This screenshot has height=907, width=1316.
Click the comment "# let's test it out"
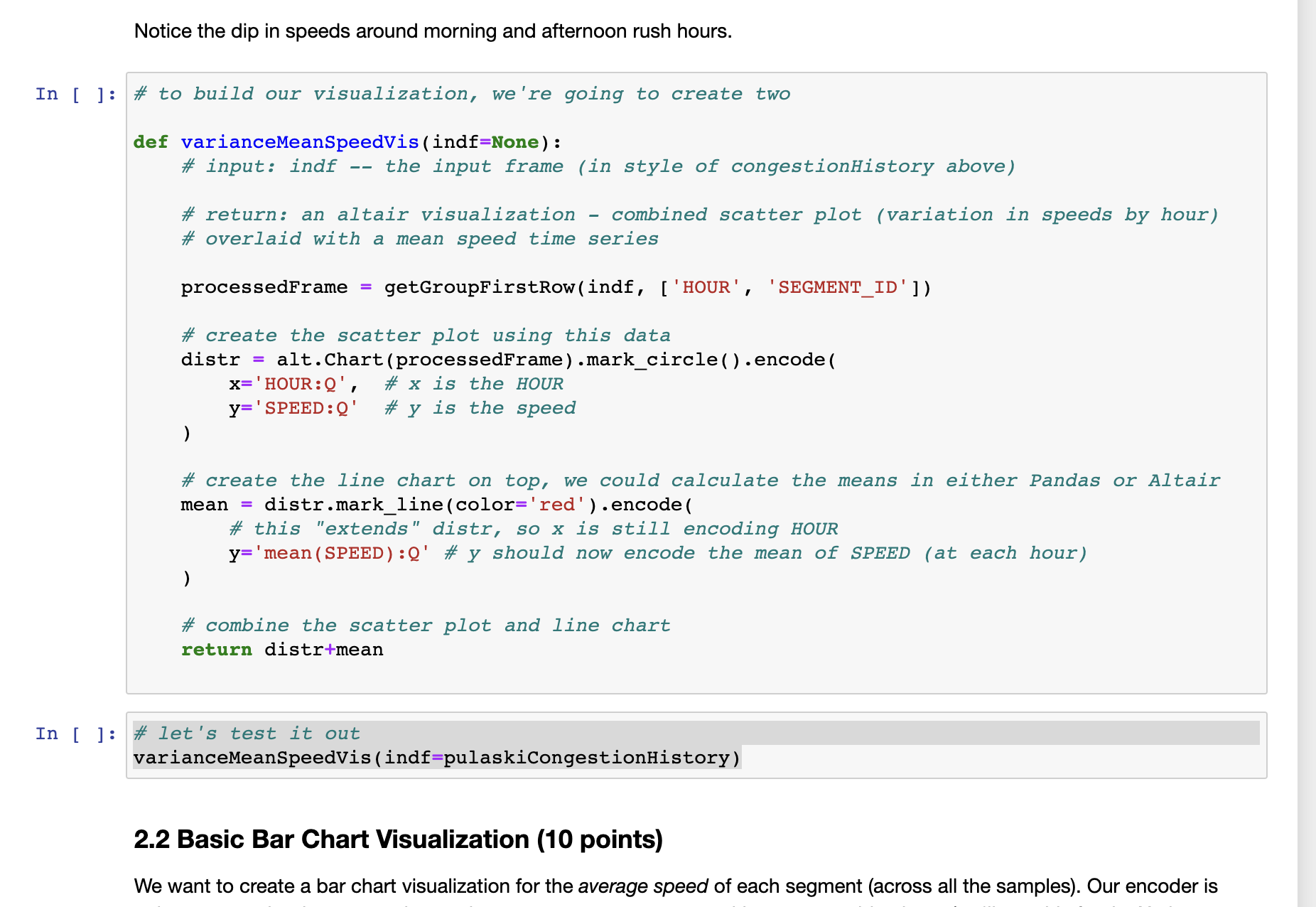click(x=247, y=733)
